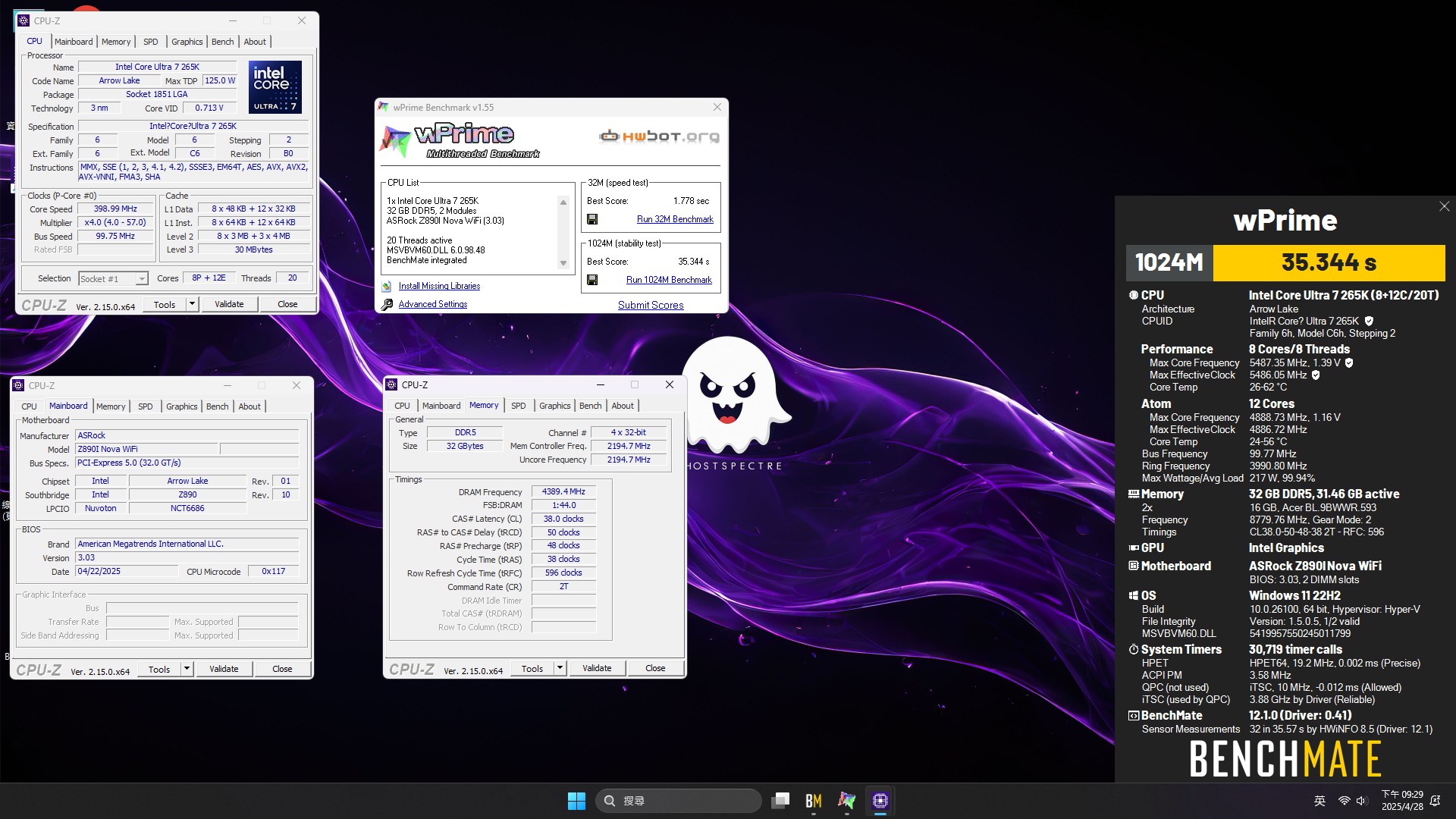Open Bench tab in the Memory CPU-Z window
The height and width of the screenshot is (819, 1456).
[x=591, y=406]
